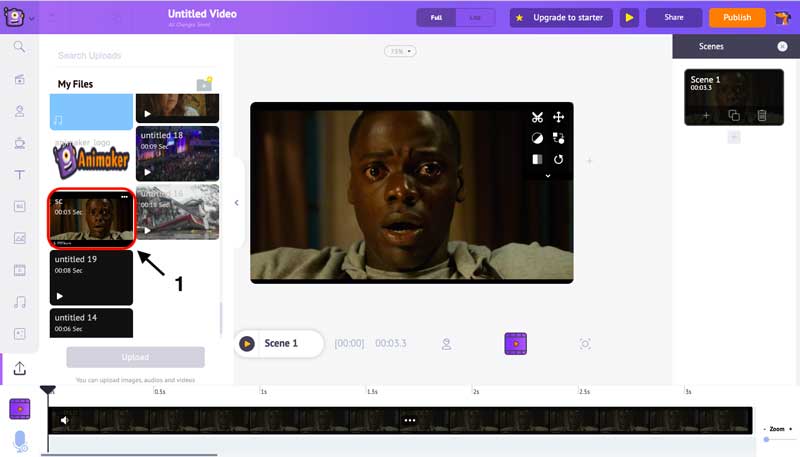Click Upgrade to starter button

561,17
